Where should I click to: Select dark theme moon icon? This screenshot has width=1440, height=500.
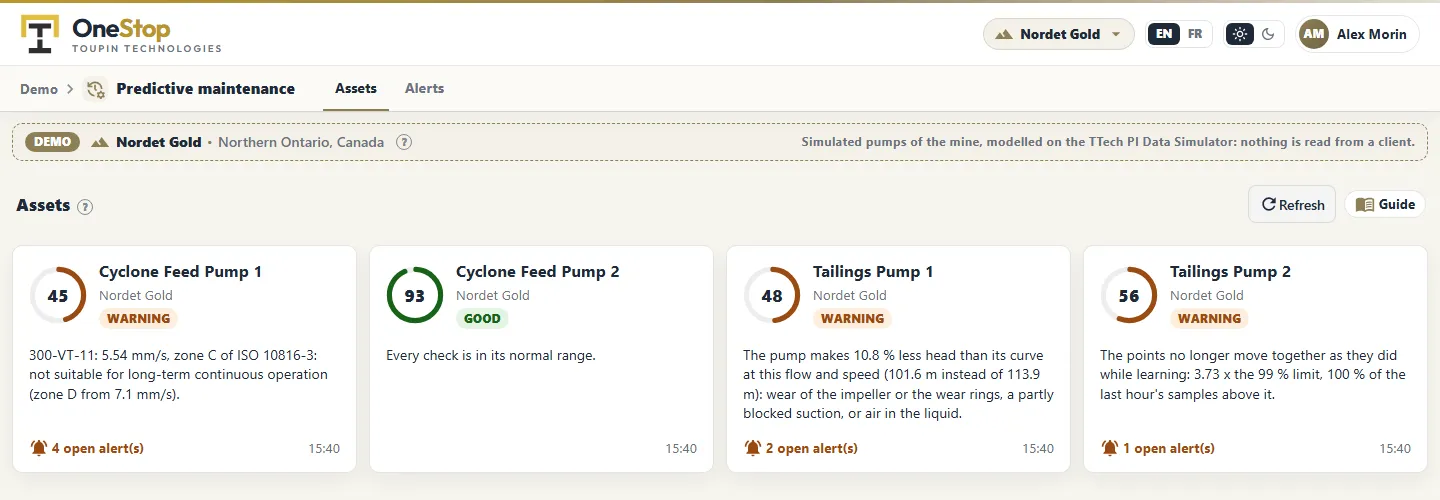(x=1268, y=34)
